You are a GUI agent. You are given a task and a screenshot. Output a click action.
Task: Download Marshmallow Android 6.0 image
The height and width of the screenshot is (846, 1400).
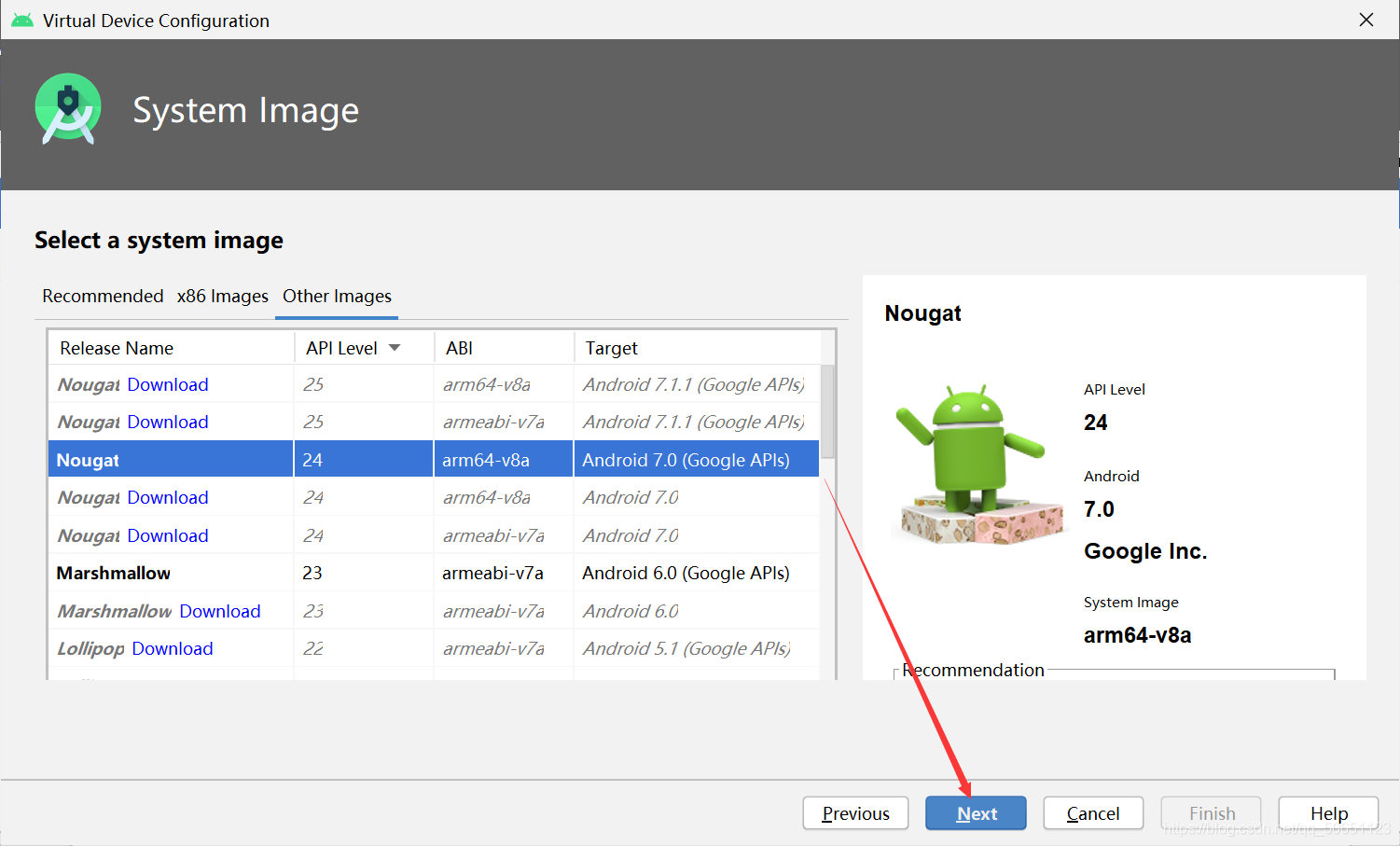pos(220,611)
